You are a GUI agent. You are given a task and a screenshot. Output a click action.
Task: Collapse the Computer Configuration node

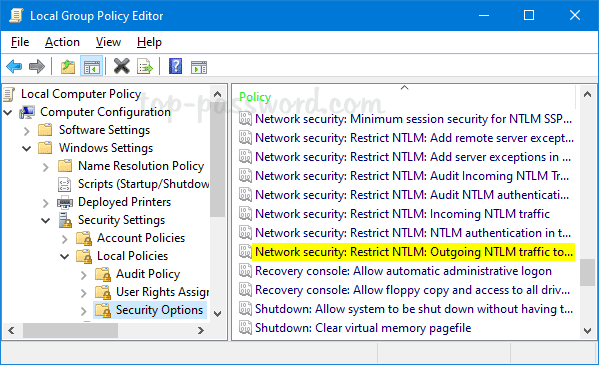click(8, 112)
